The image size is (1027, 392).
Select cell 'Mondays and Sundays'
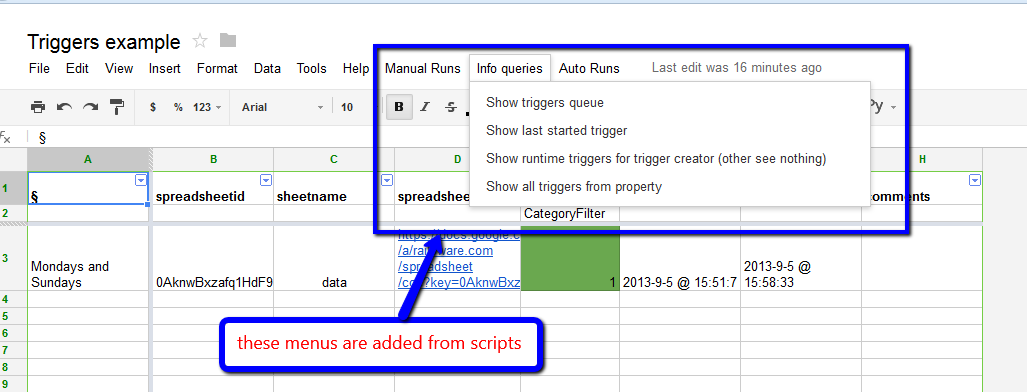88,259
